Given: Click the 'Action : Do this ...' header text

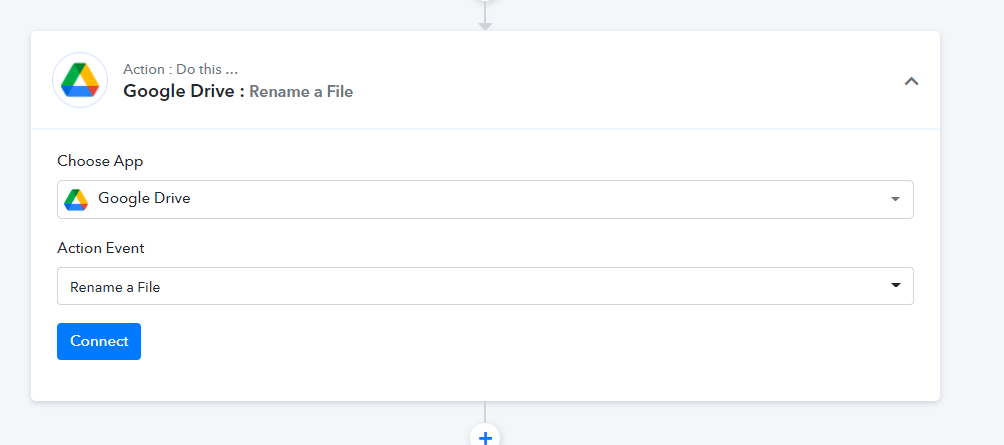Looking at the screenshot, I should [x=181, y=69].
